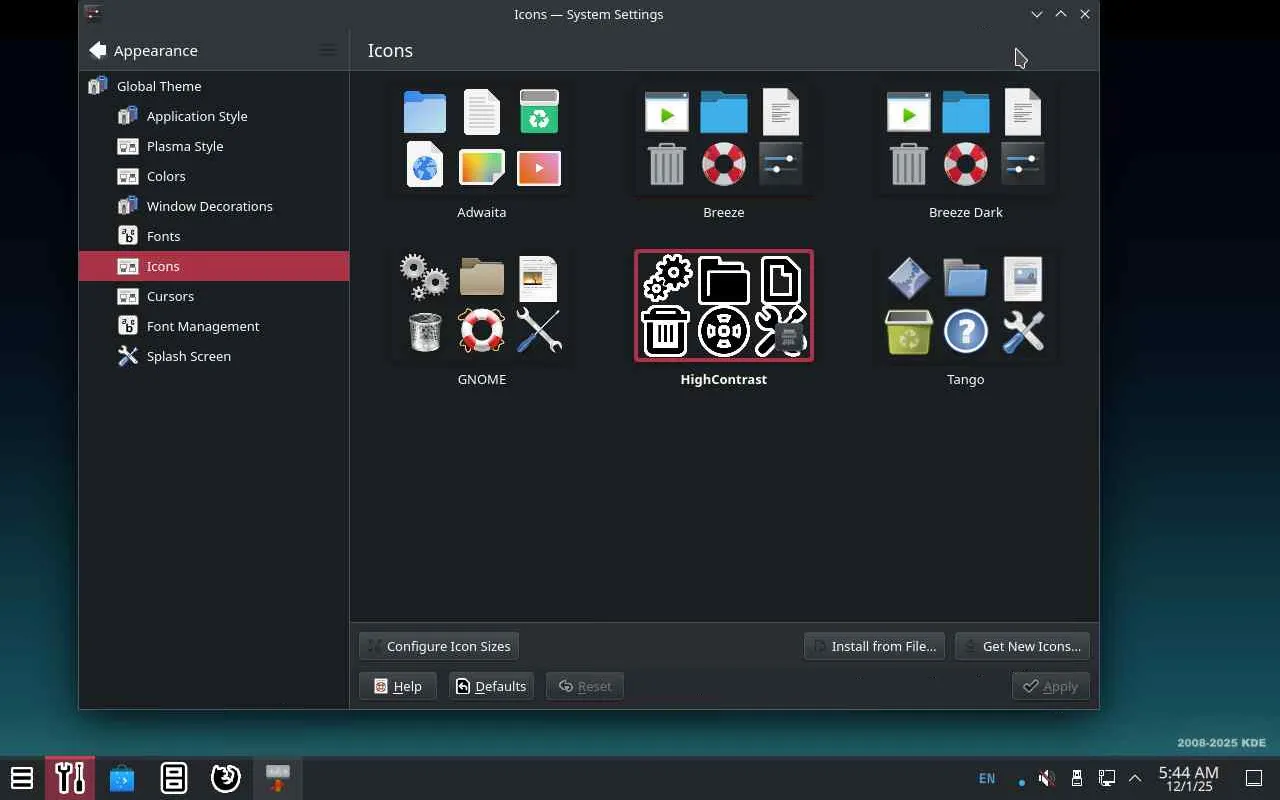1280x800 pixels.
Task: Switch to the Fonts settings page
Action: pos(214,236)
